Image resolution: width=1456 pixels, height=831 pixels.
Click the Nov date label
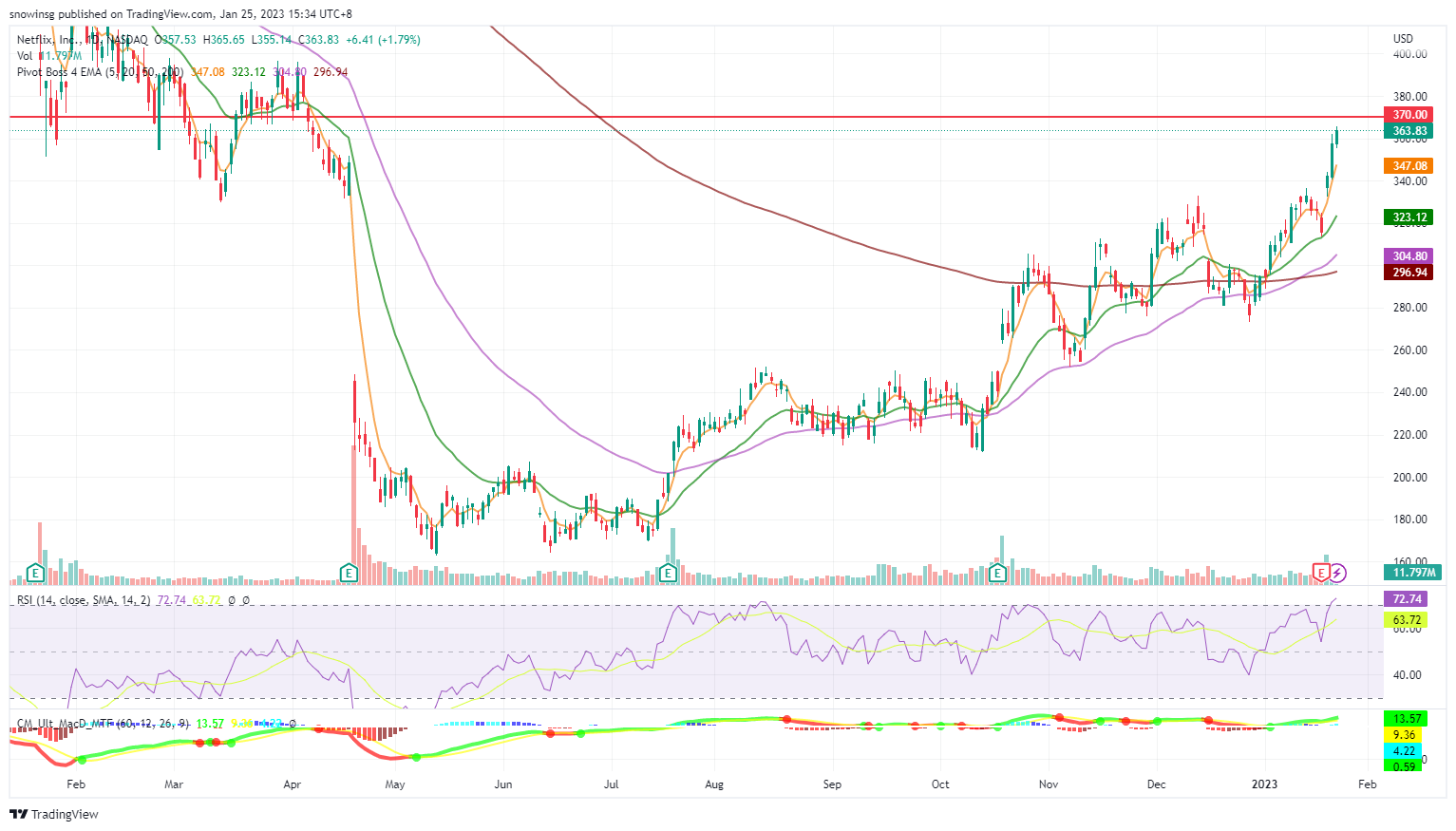coord(1049,784)
